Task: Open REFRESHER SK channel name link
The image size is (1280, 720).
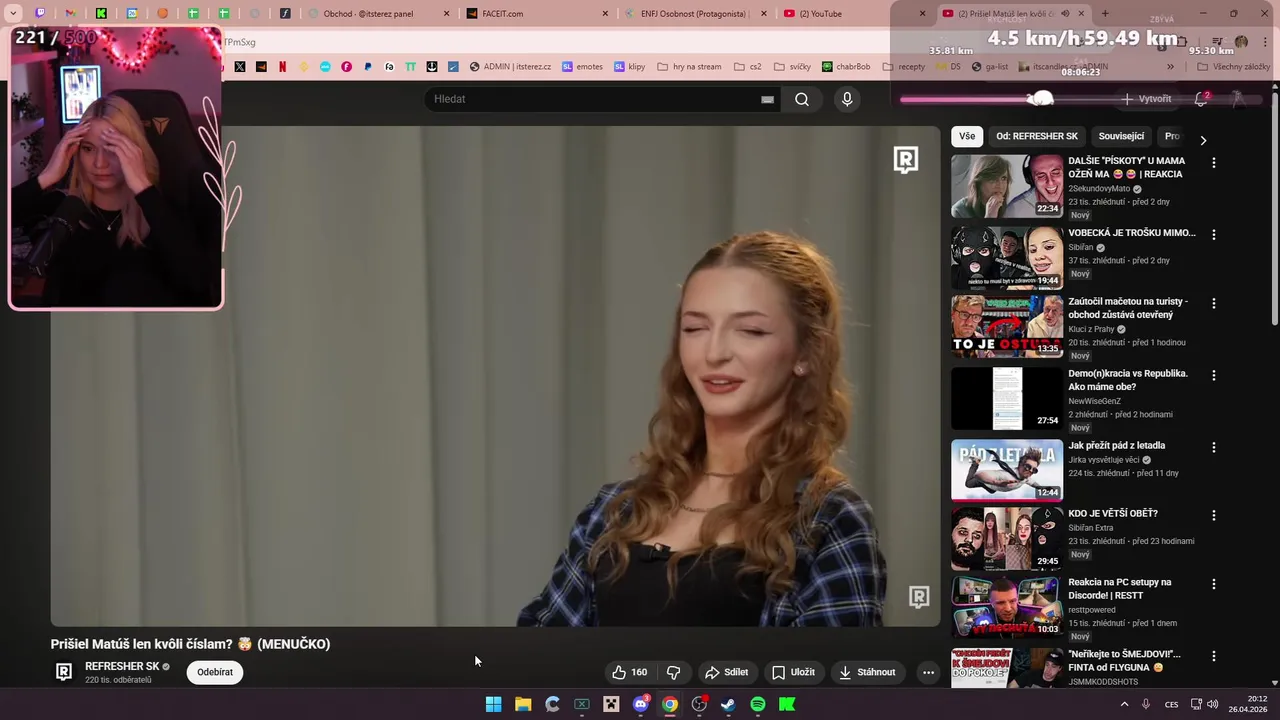Action: [x=122, y=666]
